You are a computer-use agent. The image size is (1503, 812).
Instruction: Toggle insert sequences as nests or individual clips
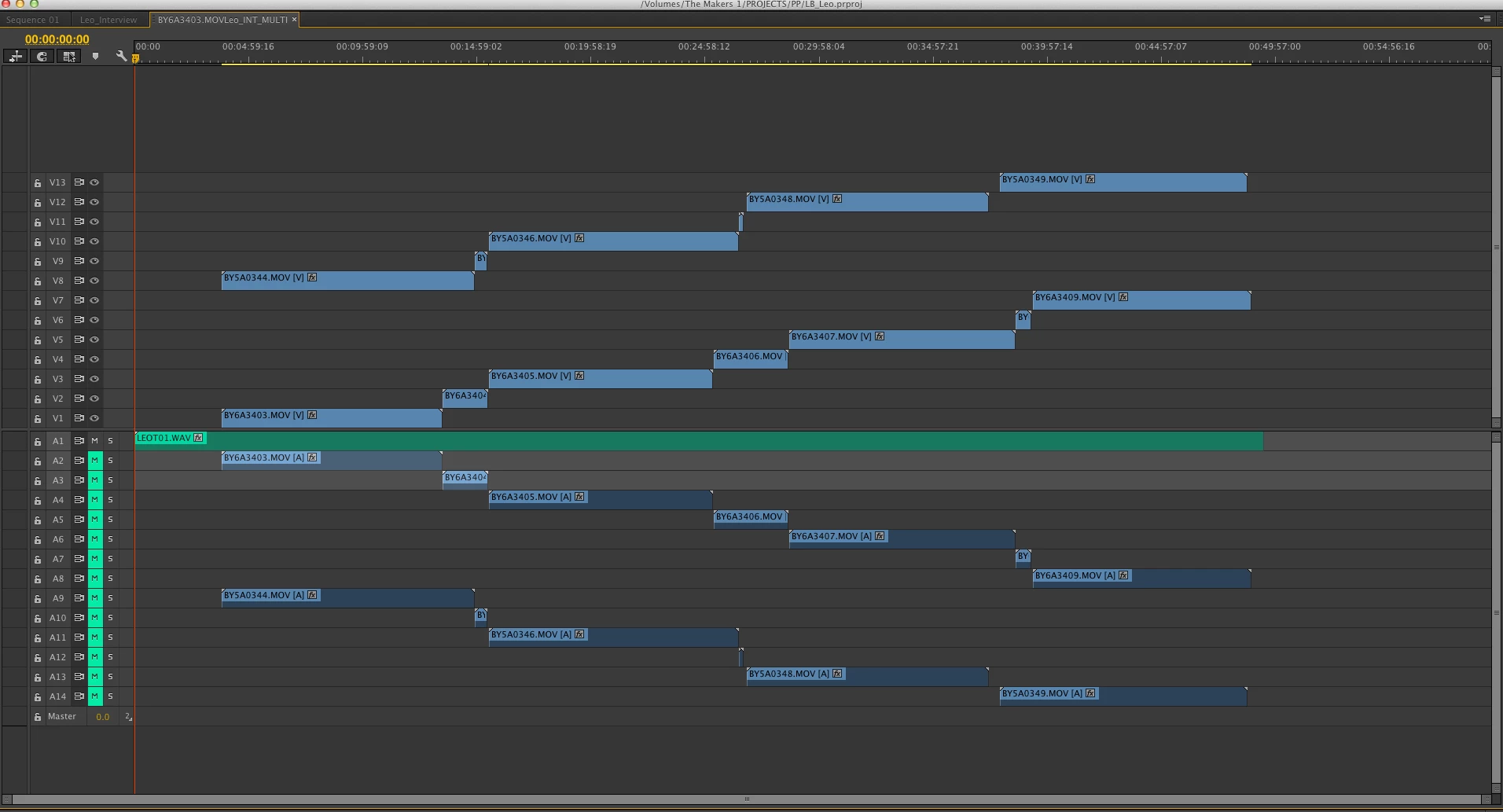coord(16,56)
